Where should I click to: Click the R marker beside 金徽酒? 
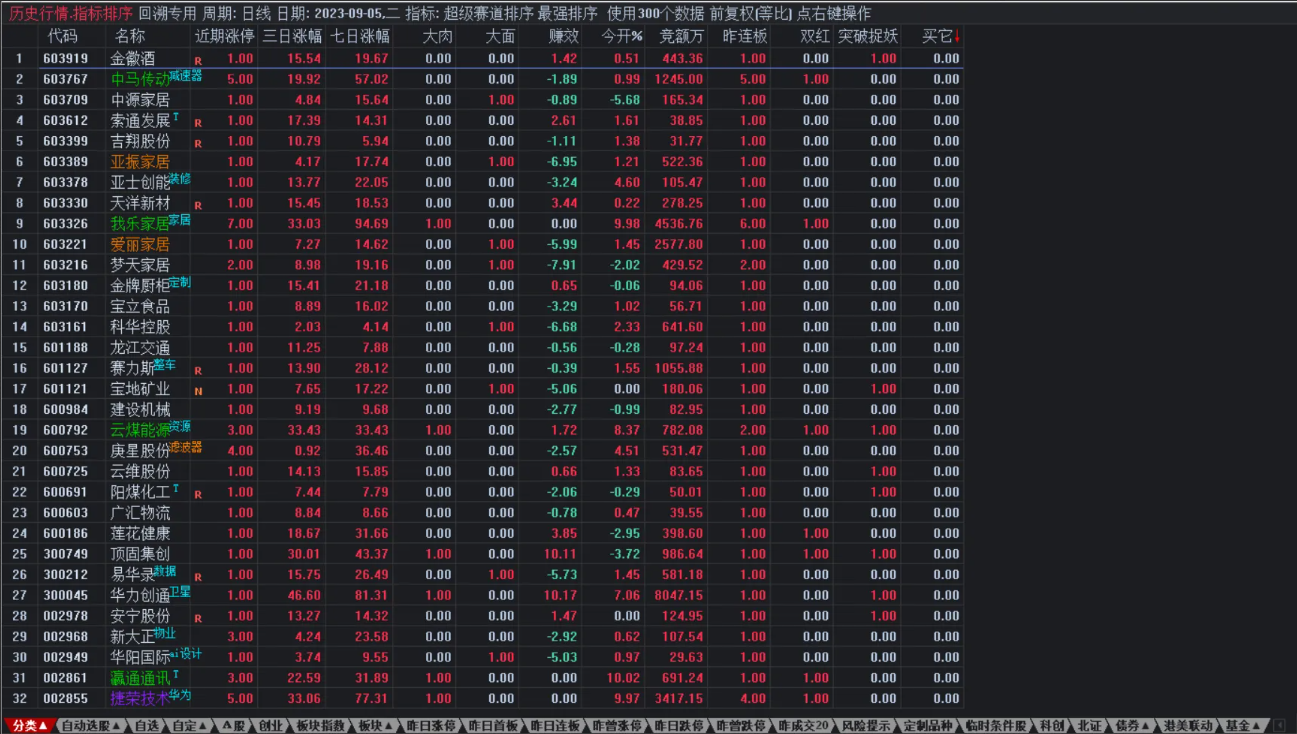tap(198, 61)
